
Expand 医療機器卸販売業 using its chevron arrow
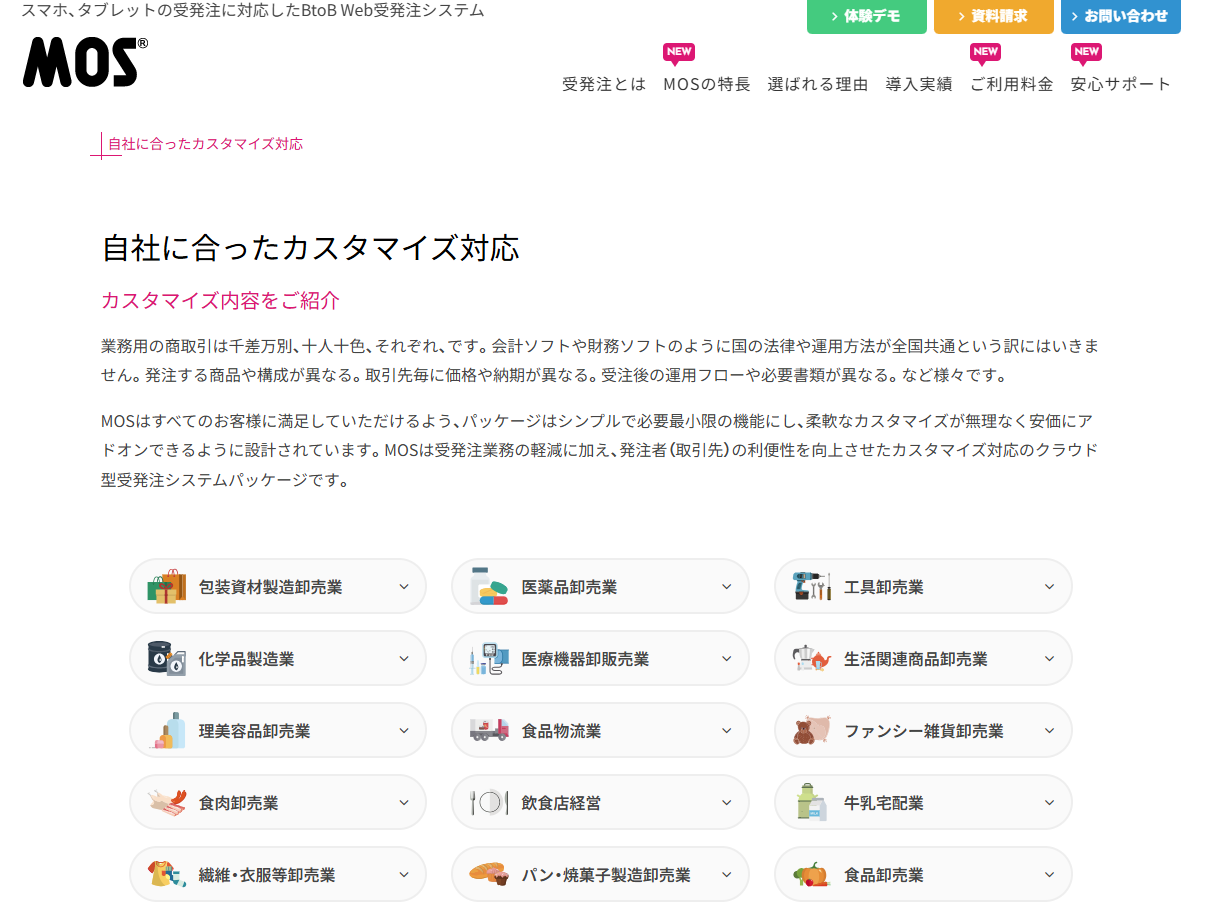[x=727, y=659]
